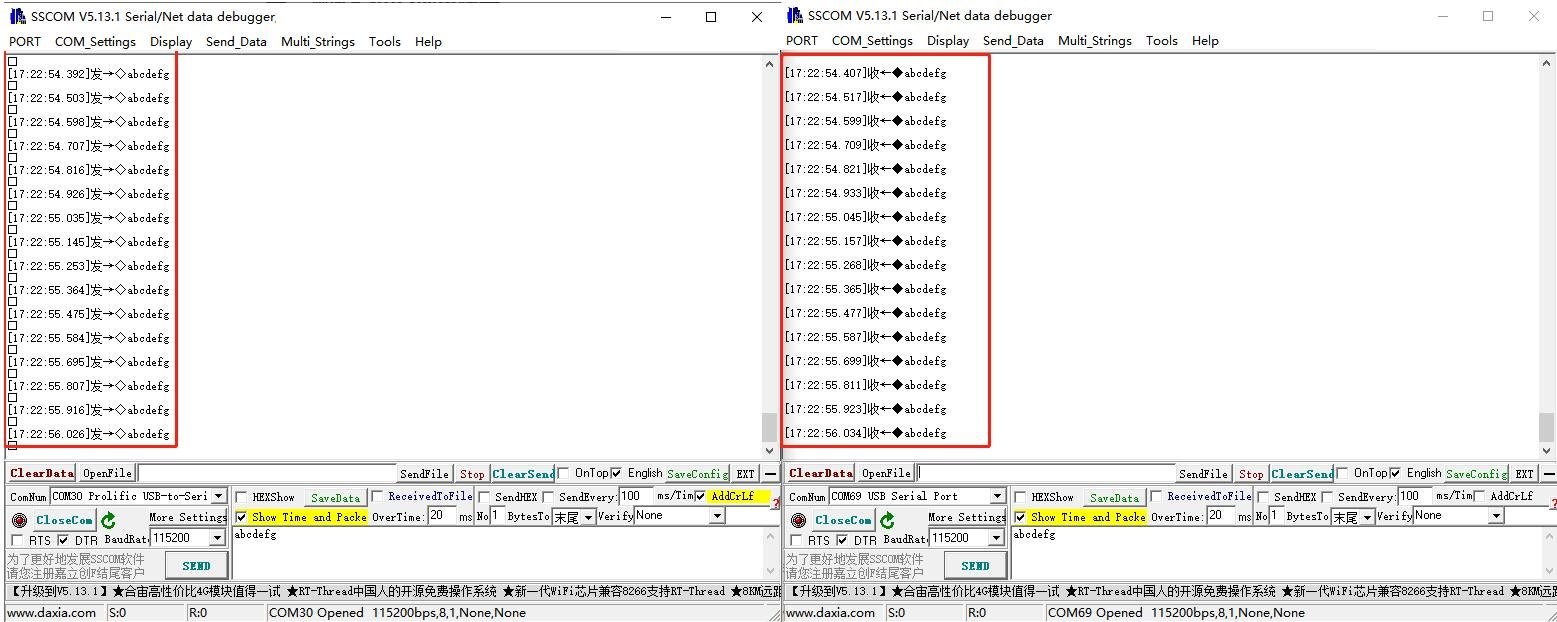Image resolution: width=1557 pixels, height=622 pixels.
Task: Open Help menu in right window
Action: pos(1205,41)
